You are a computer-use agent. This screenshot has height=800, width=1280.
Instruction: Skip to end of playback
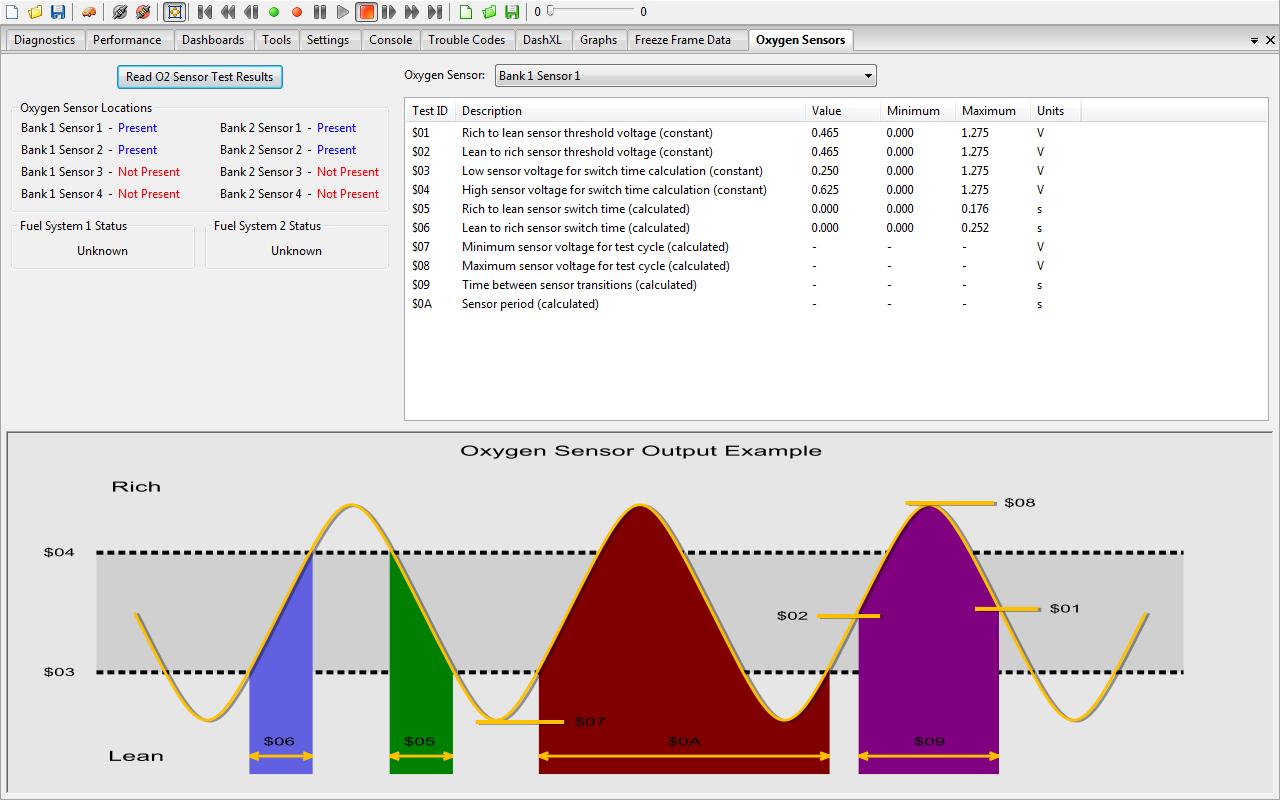tap(435, 12)
